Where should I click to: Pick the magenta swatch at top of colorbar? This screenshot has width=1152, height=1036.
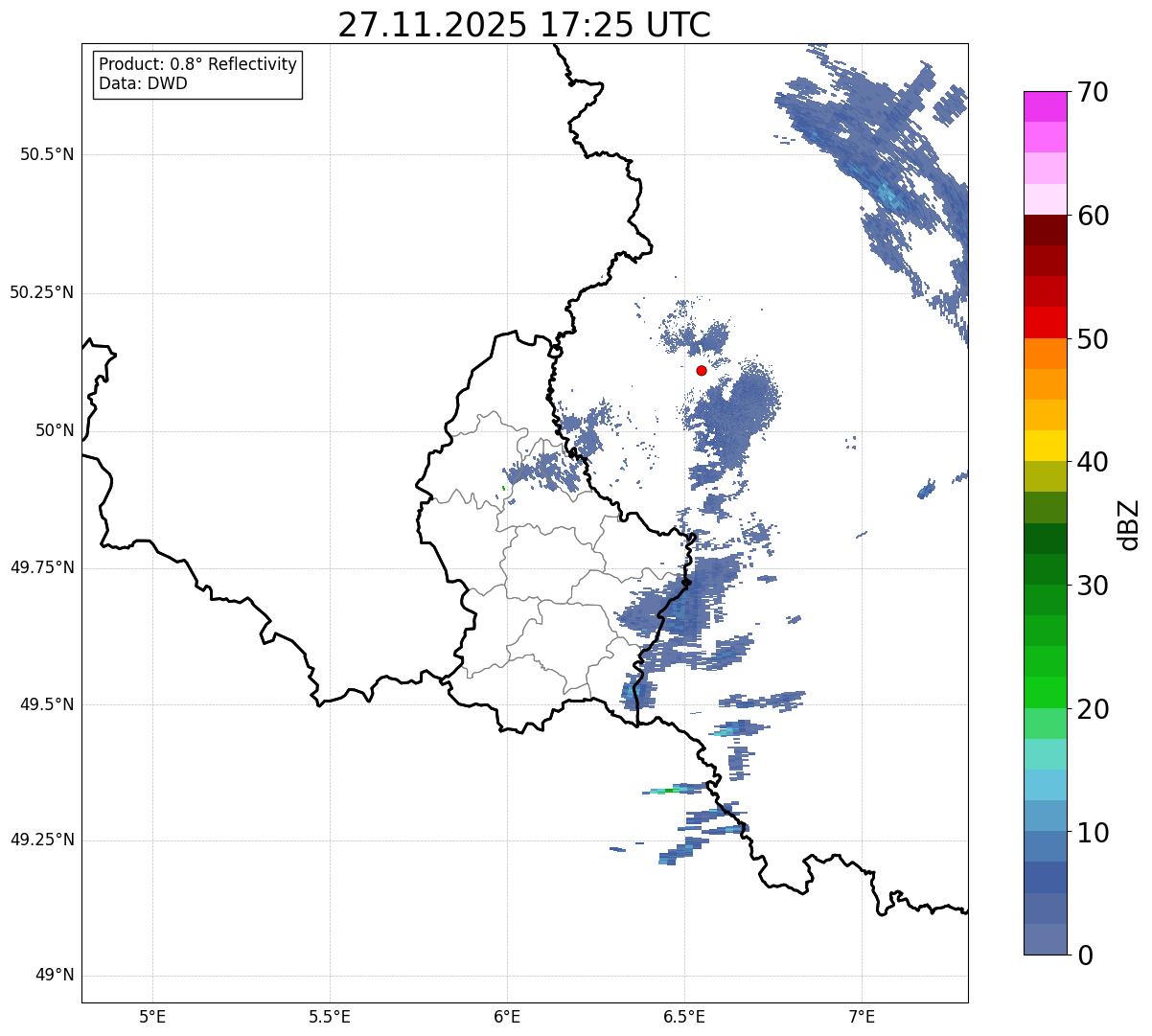coord(1046,106)
